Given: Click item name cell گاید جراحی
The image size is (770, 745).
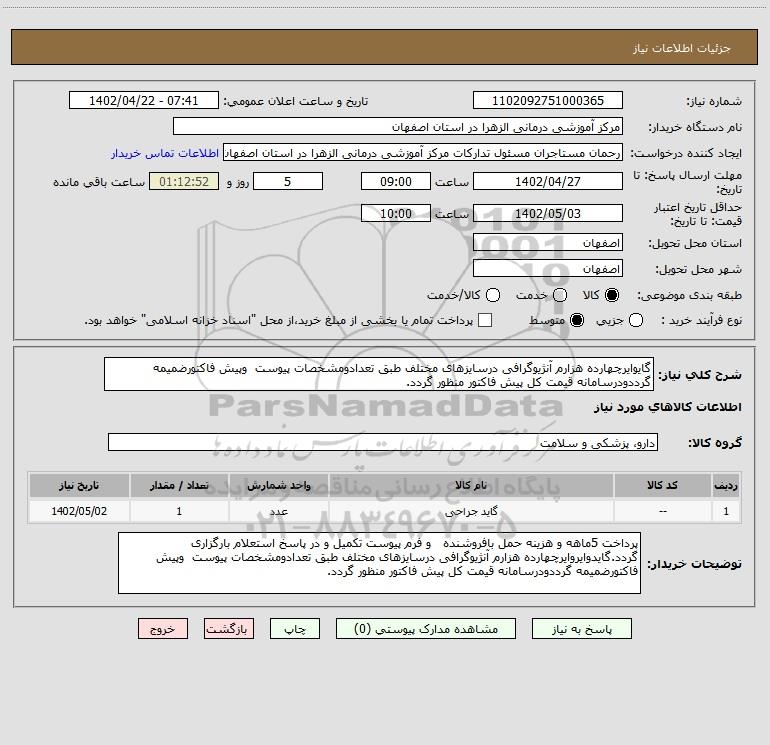Looking at the screenshot, I should (x=471, y=511).
